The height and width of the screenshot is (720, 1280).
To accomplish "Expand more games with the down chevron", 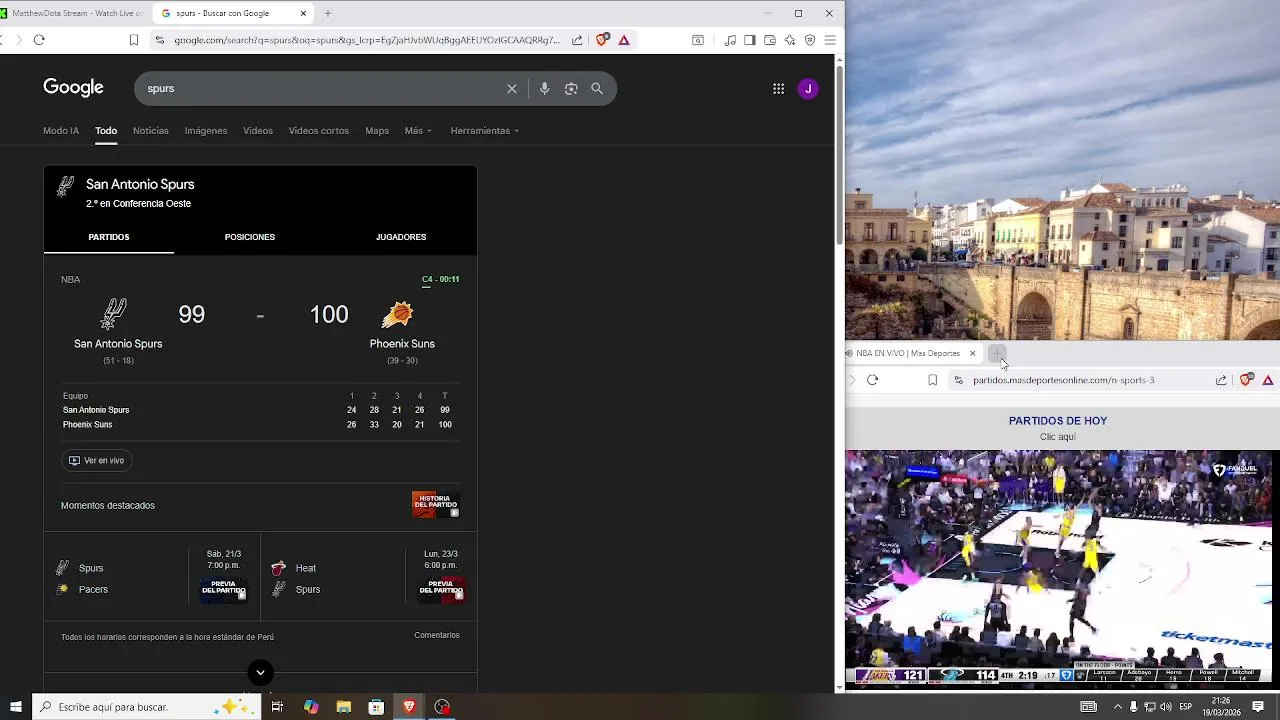I will click(260, 672).
